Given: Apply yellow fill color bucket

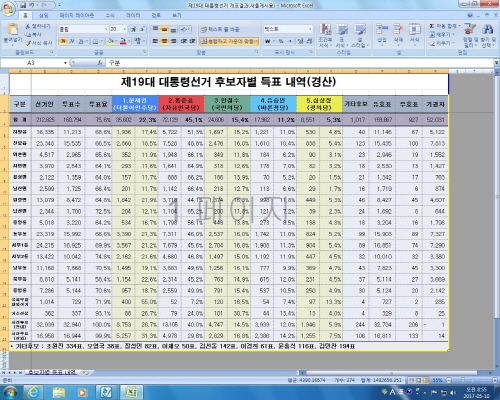Looking at the screenshot, I should click(x=110, y=41).
